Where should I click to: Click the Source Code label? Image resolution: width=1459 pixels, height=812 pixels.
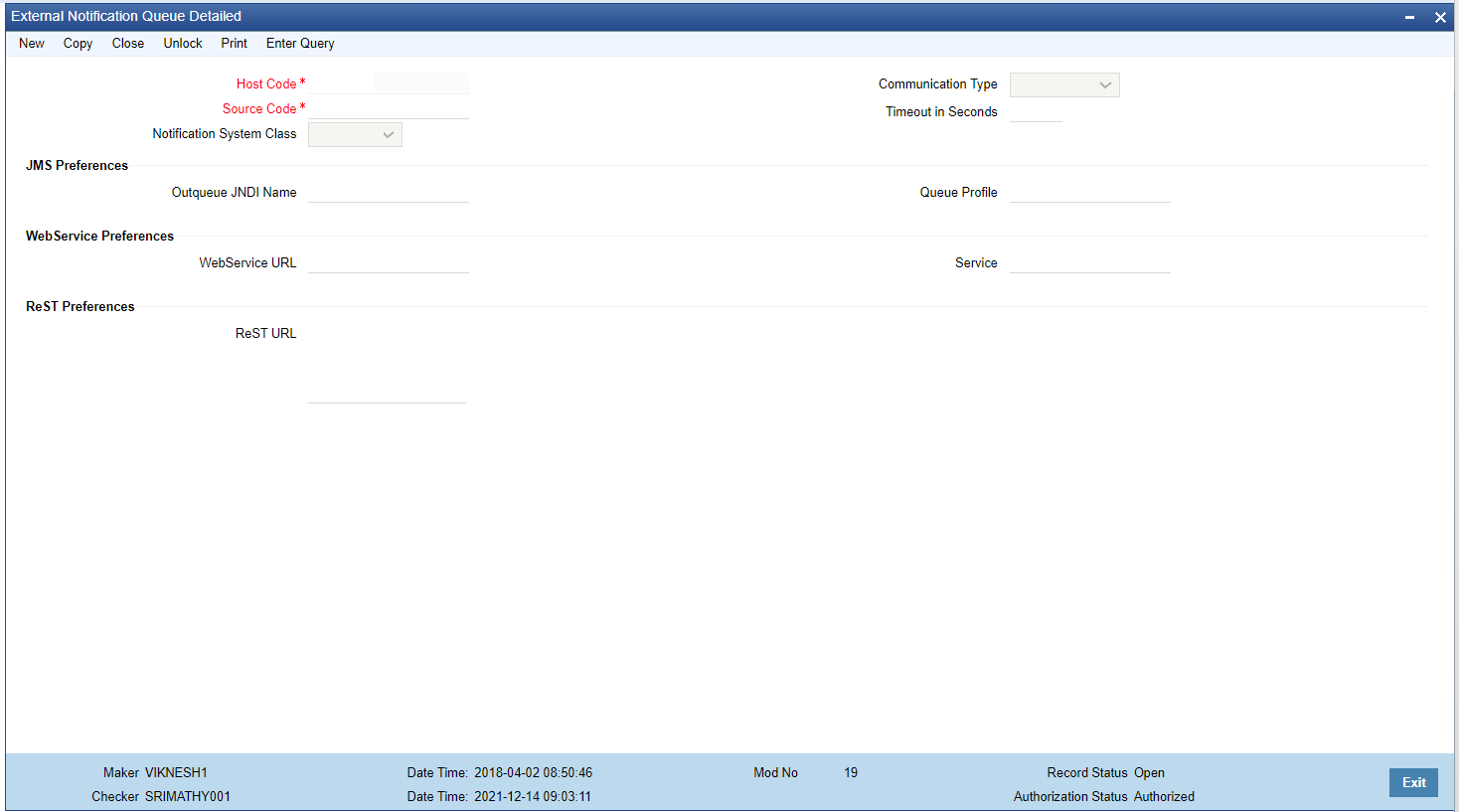(x=259, y=109)
